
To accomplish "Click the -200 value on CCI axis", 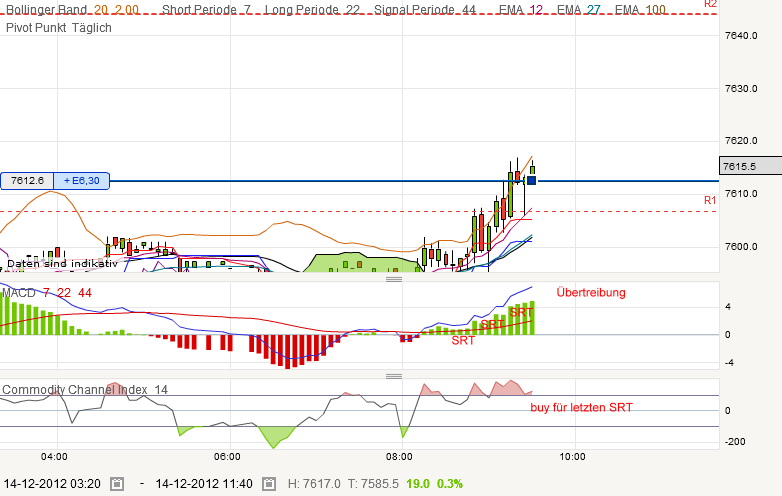I will [736, 442].
